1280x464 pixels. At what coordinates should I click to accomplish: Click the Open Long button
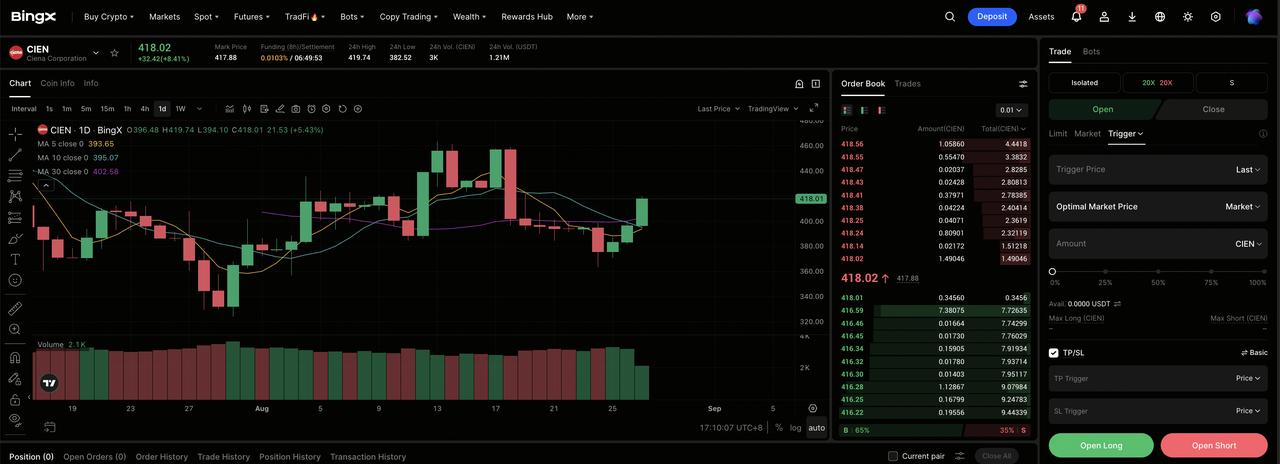[x=1101, y=445]
